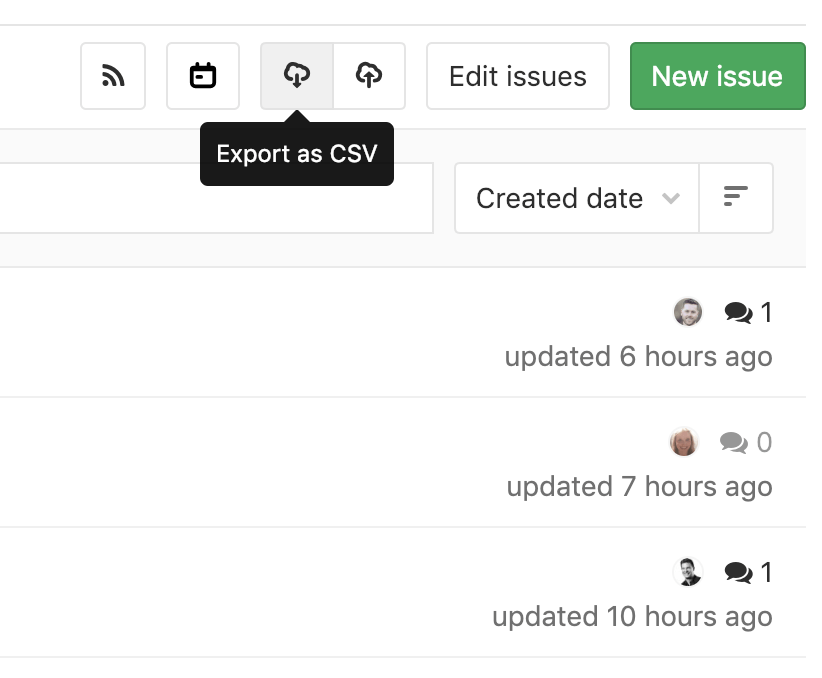View black-and-white assignee avatar on third issue
The width and height of the screenshot is (822, 678).
click(x=688, y=572)
